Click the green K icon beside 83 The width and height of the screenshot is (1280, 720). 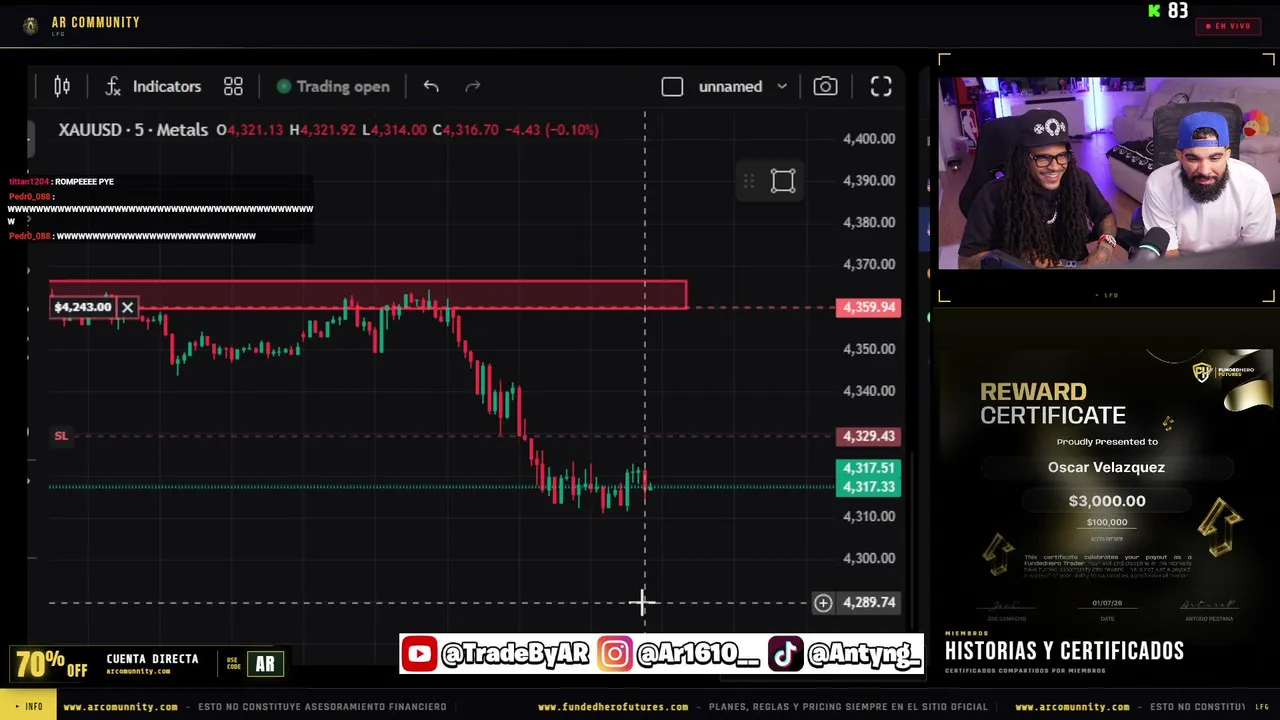tap(1155, 11)
